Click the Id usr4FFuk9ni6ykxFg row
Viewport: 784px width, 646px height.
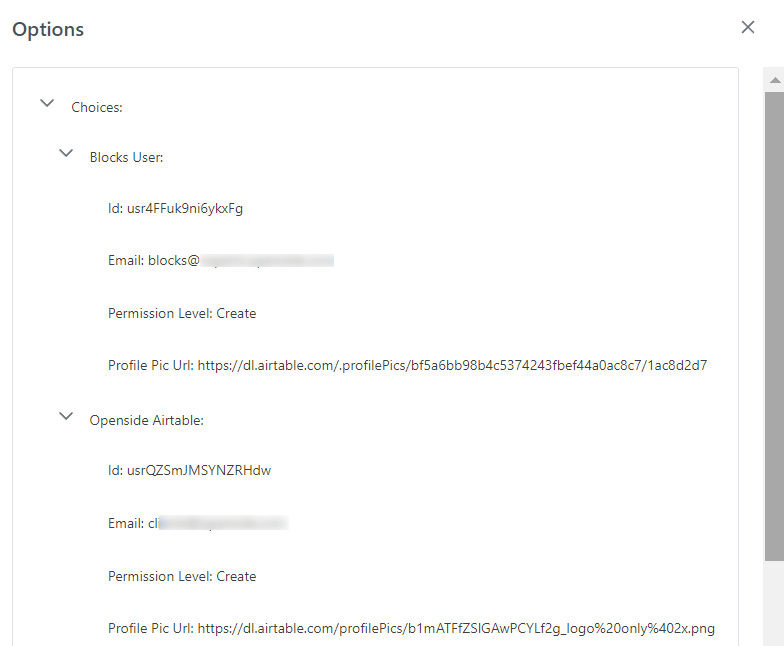(x=175, y=209)
